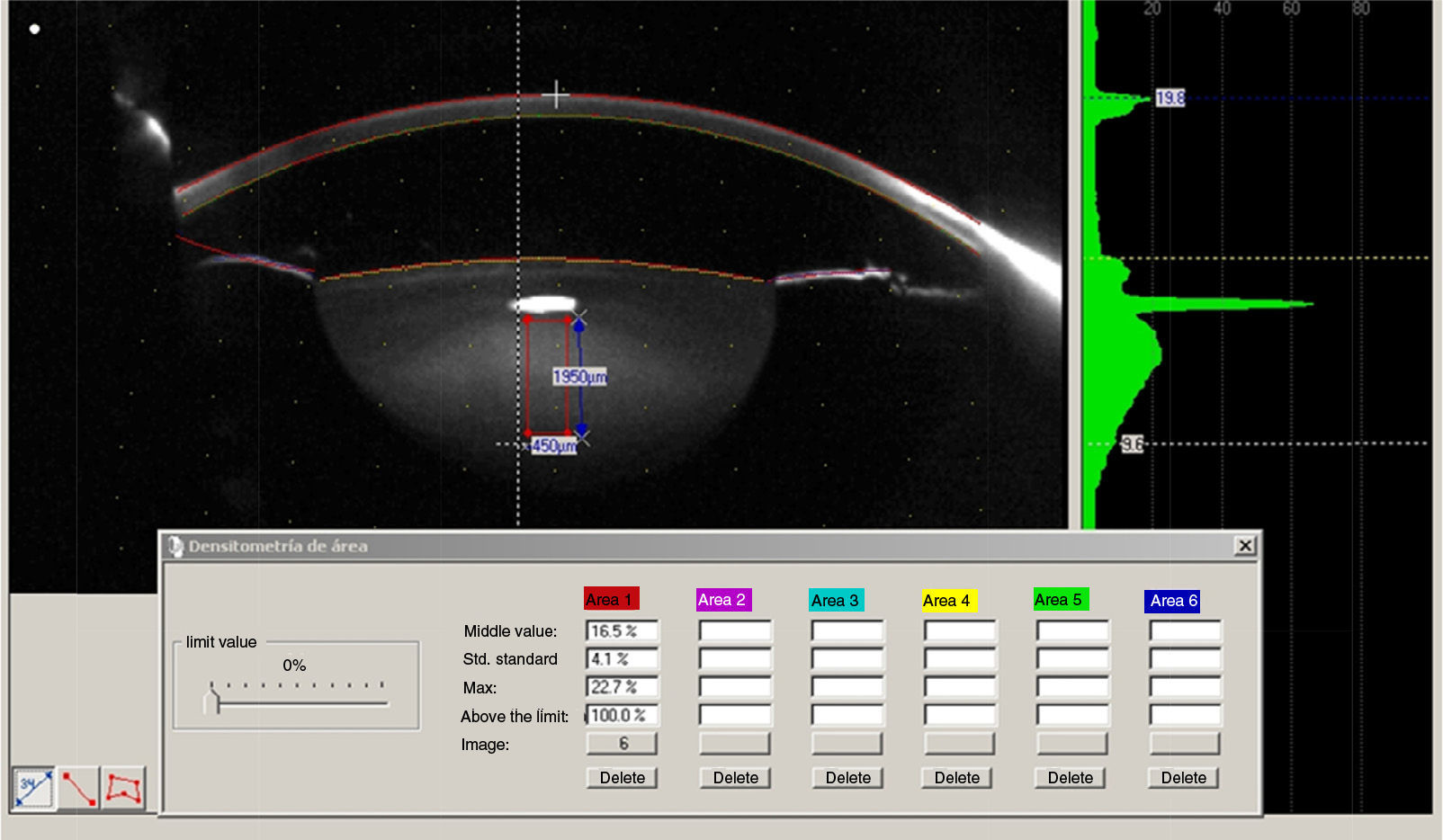1443x840 pixels.
Task: Delete the Area 6 measurement
Action: (x=1183, y=778)
